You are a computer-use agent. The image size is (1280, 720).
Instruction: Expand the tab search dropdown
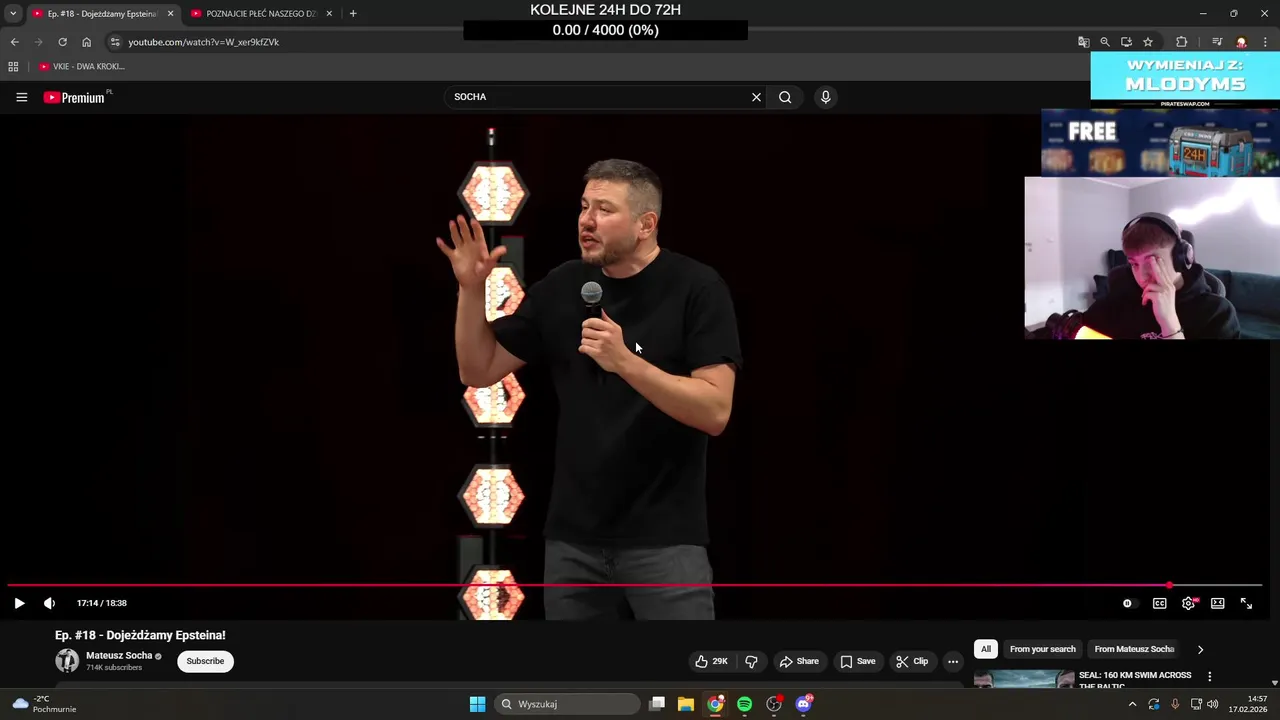pyautogui.click(x=12, y=14)
